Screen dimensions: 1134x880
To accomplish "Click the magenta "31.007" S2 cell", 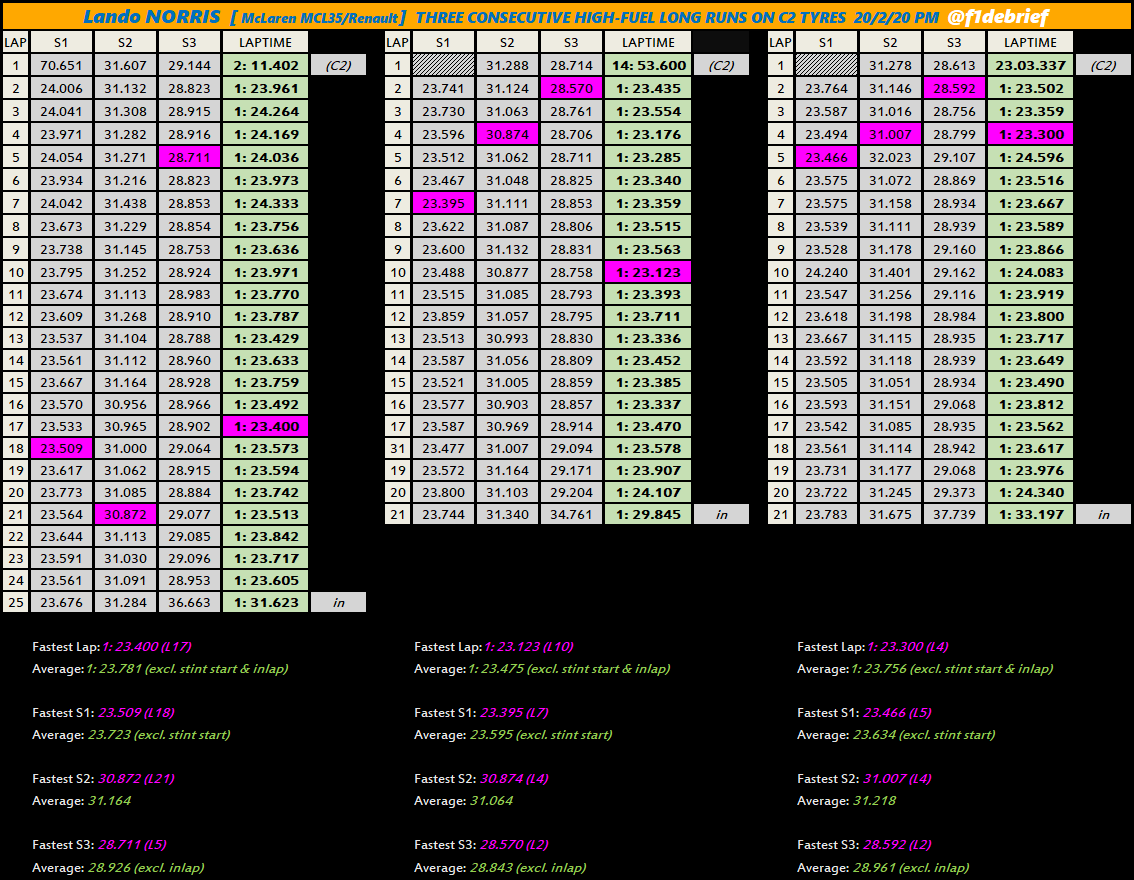I will pyautogui.click(x=890, y=134).
